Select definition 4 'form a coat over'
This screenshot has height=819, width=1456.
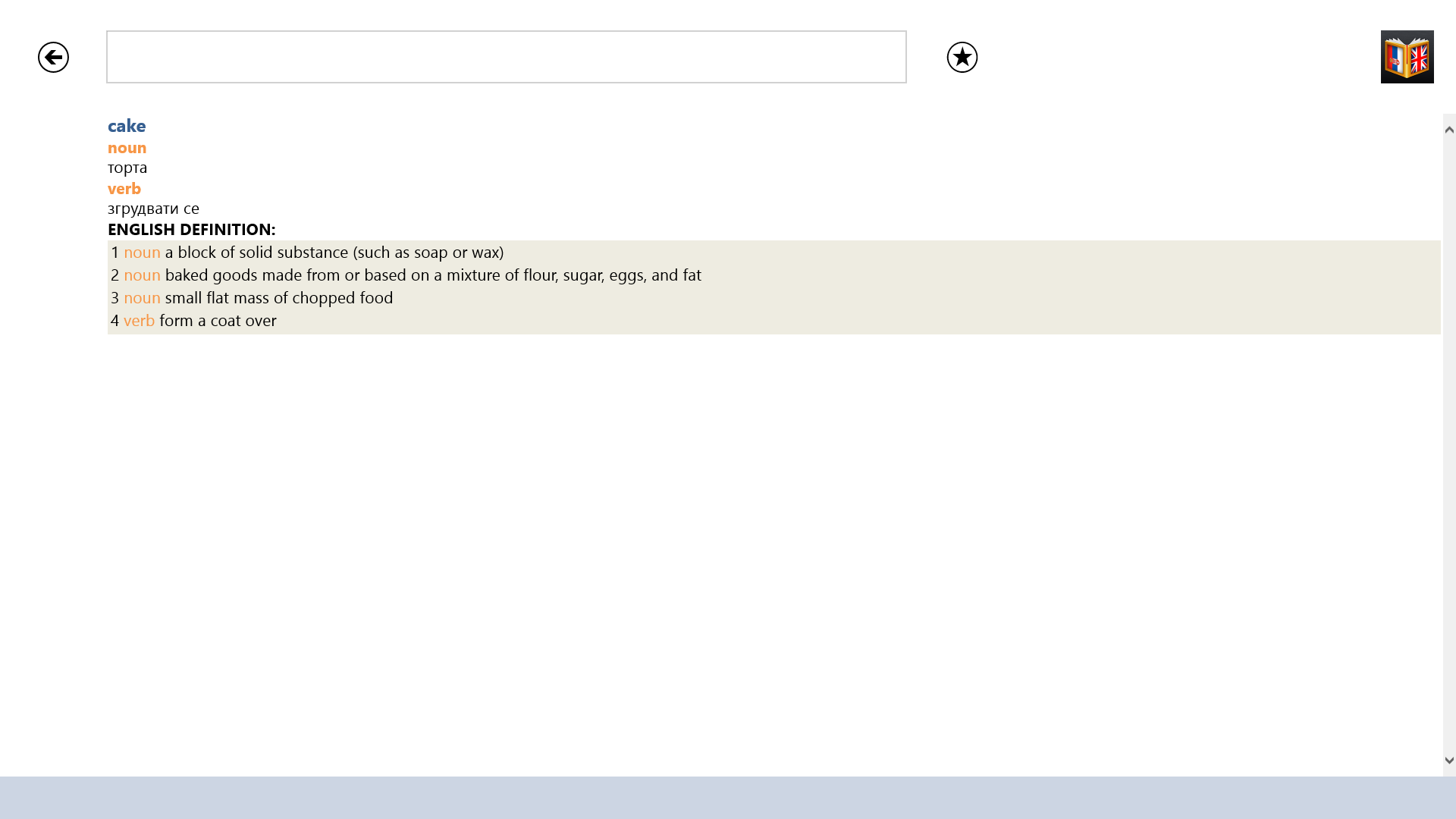click(x=218, y=320)
